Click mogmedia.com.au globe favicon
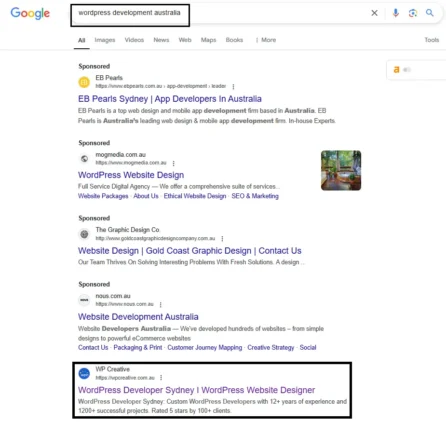This screenshot has height=422, width=446. pyautogui.click(x=84, y=159)
